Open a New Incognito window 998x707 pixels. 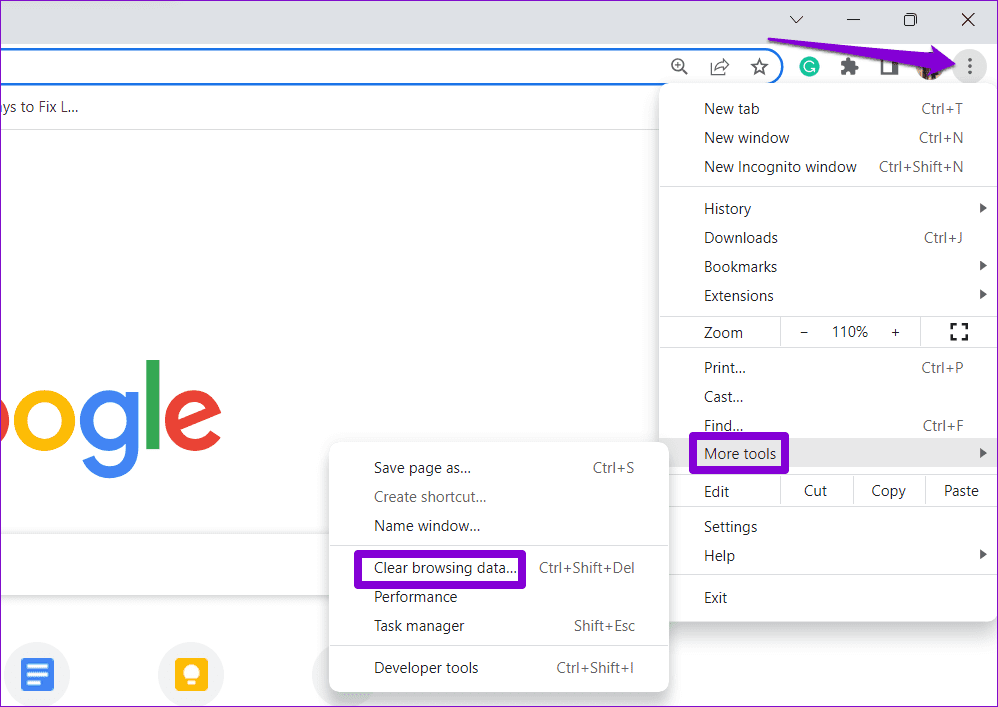[828, 167]
